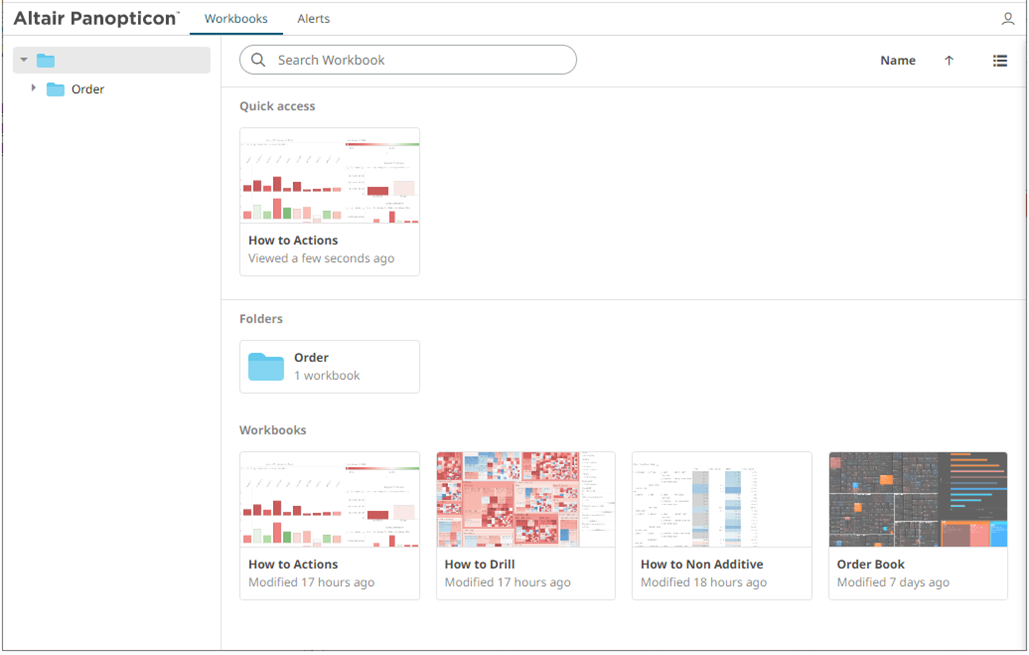Screen dimensions: 1029x655
Task: Select the root folder icon in tree
Action: (x=46, y=61)
